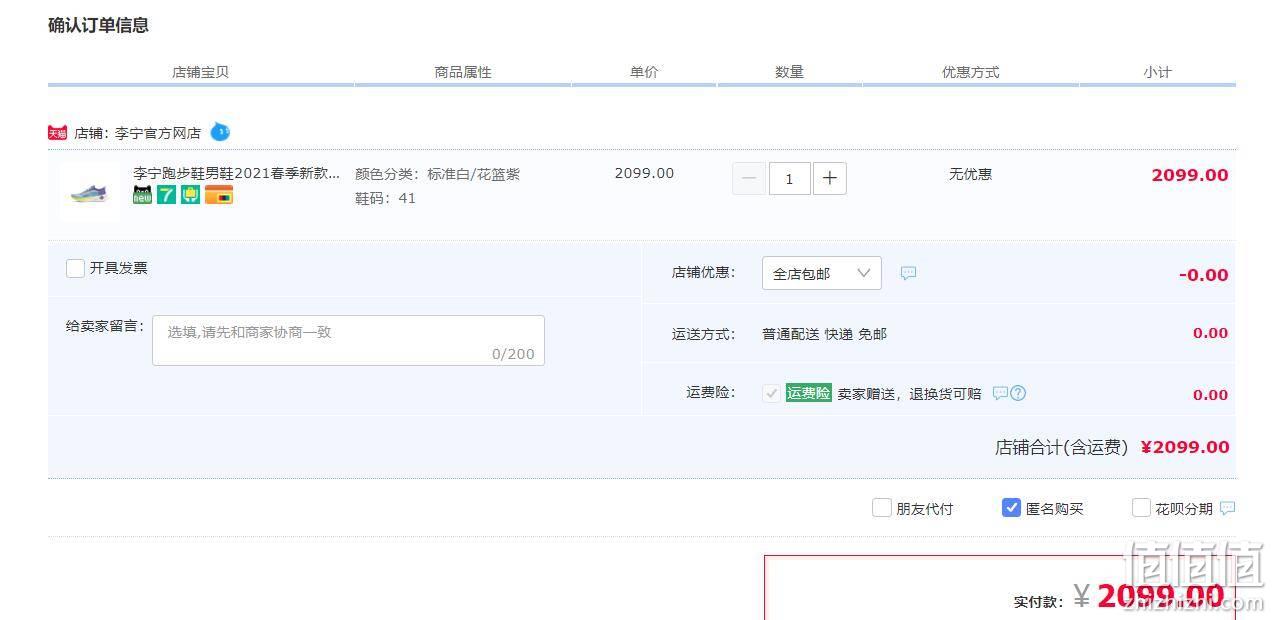Open the blue Wangwang chat icon for 李宁官方网店
1273x620 pixels.
point(220,131)
